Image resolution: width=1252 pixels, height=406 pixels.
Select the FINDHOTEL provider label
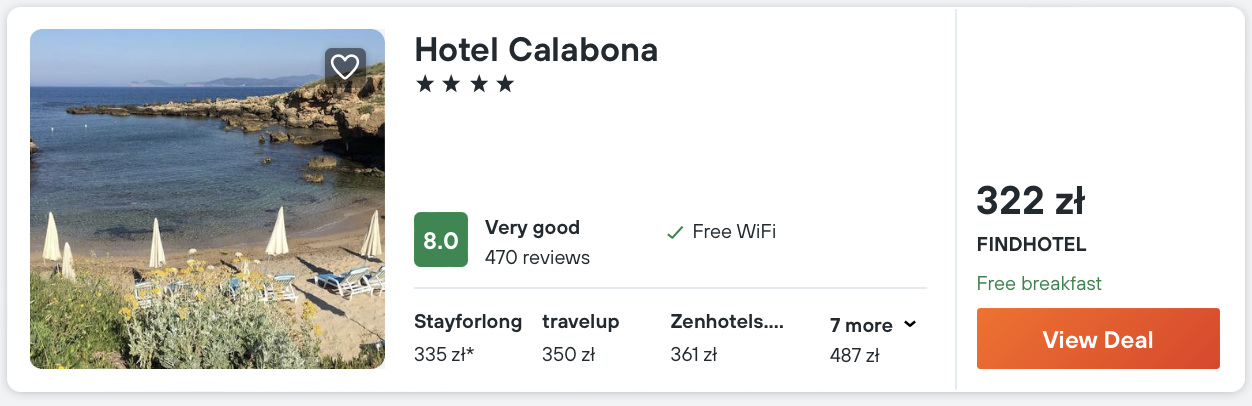[1031, 245]
